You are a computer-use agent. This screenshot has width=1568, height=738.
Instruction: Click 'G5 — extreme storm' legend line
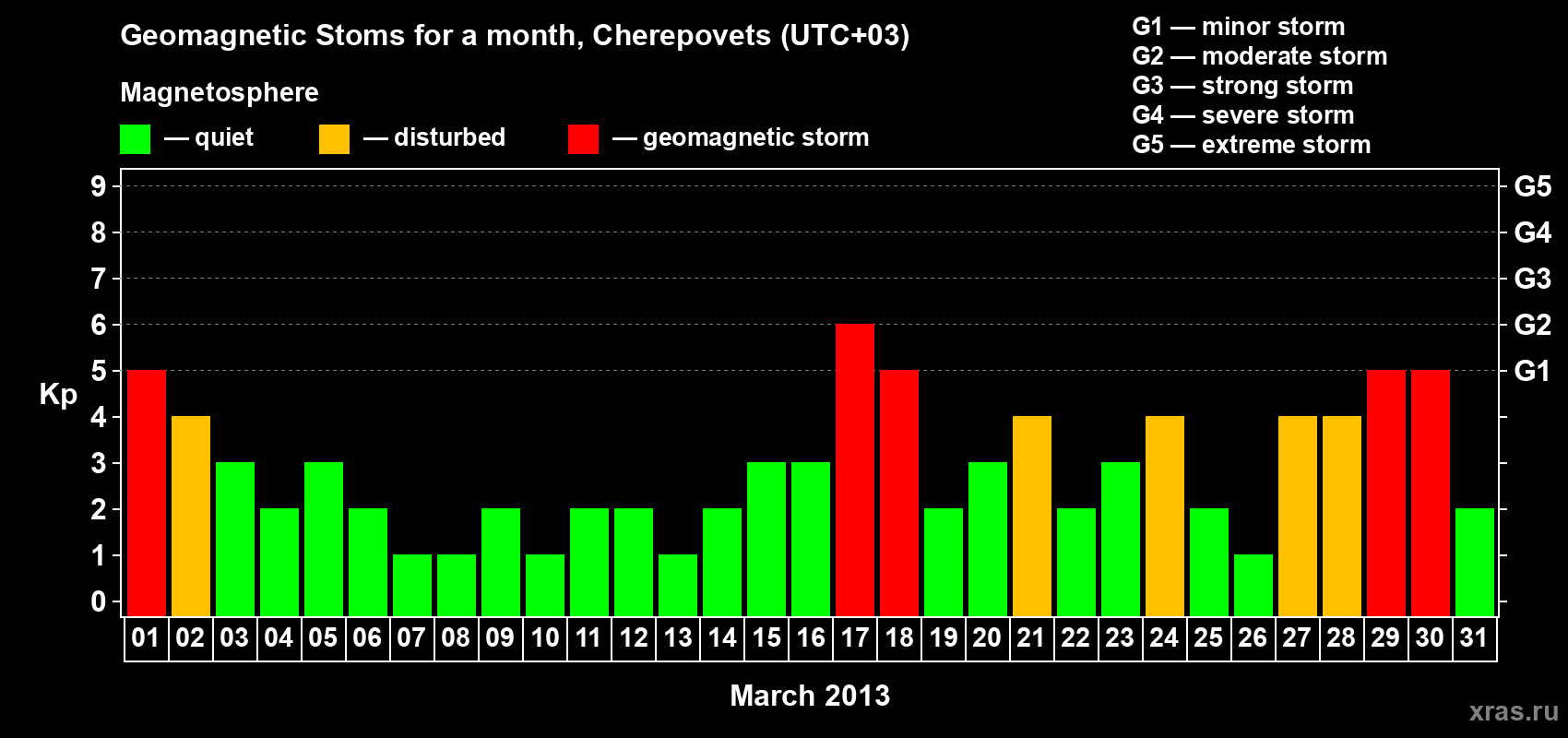pyautogui.click(x=1252, y=145)
